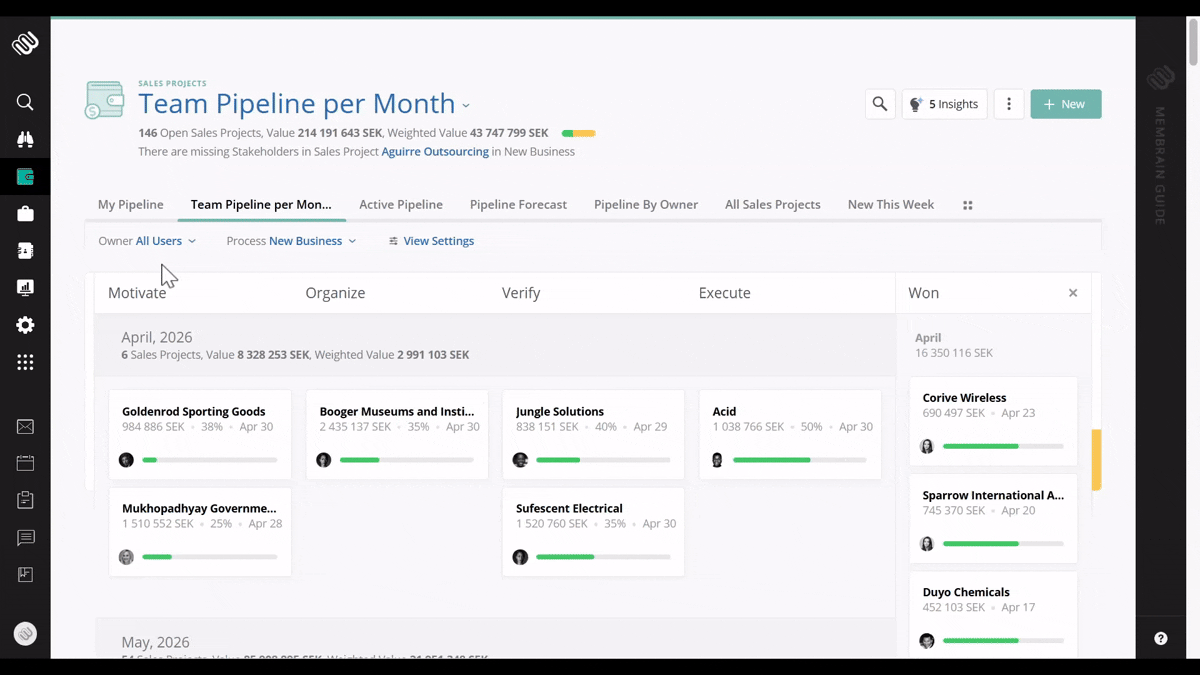Screen dimensions: 1200x675
Task: Switch to the Active Pipeline tab
Action: tap(401, 204)
